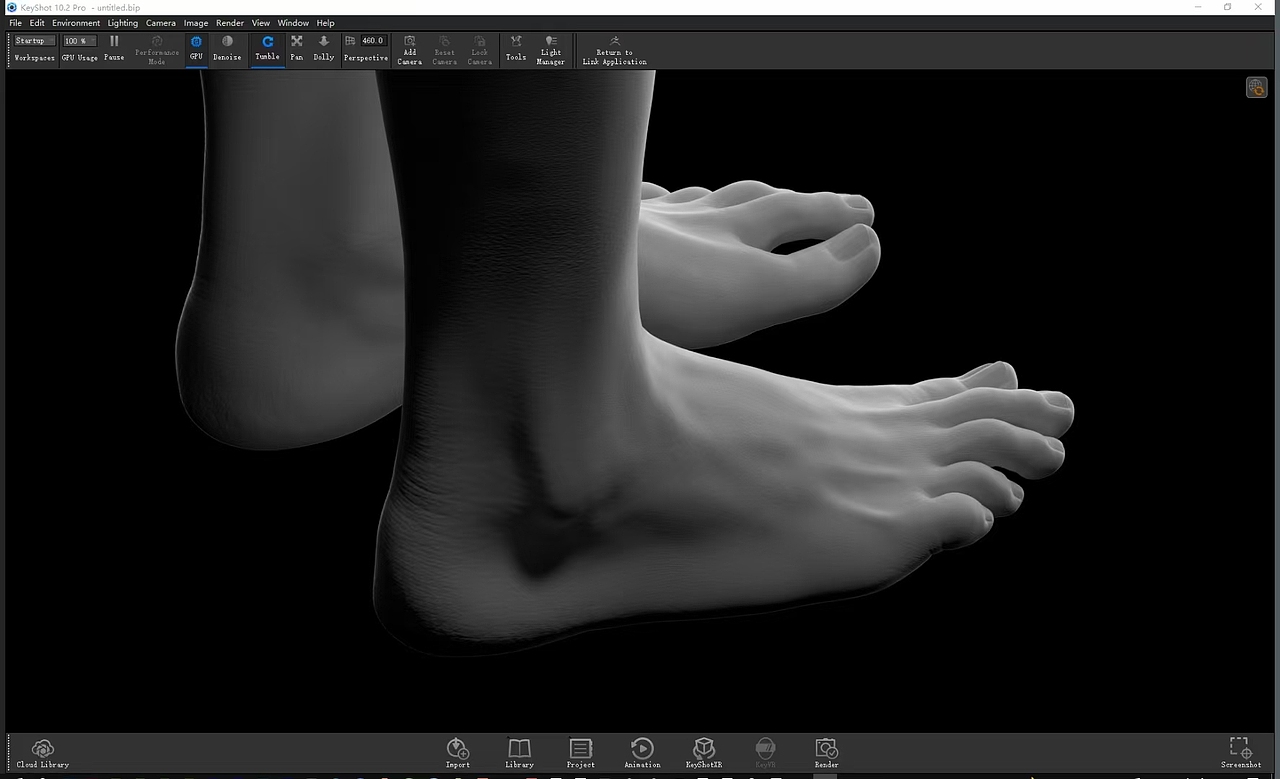The image size is (1280, 779).
Task: Open the Workspaces dropdown showing Startup
Action: (x=35, y=41)
